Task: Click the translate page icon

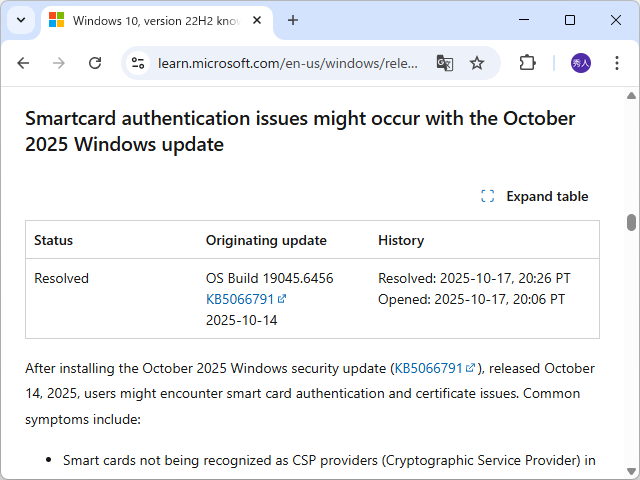Action: click(x=445, y=63)
